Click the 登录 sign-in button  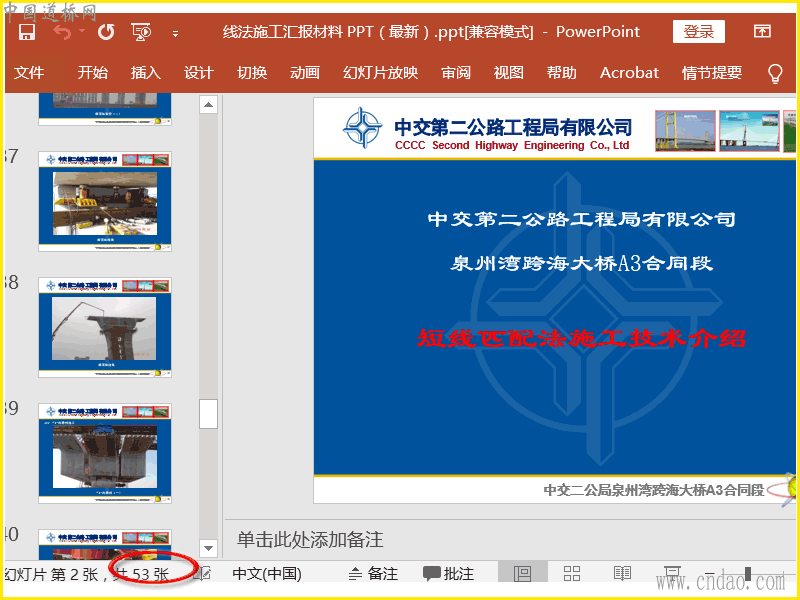698,32
